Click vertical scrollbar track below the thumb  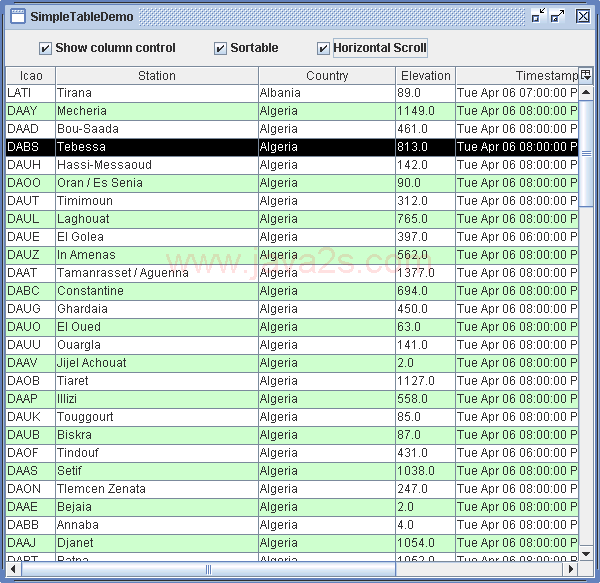(x=586, y=376)
